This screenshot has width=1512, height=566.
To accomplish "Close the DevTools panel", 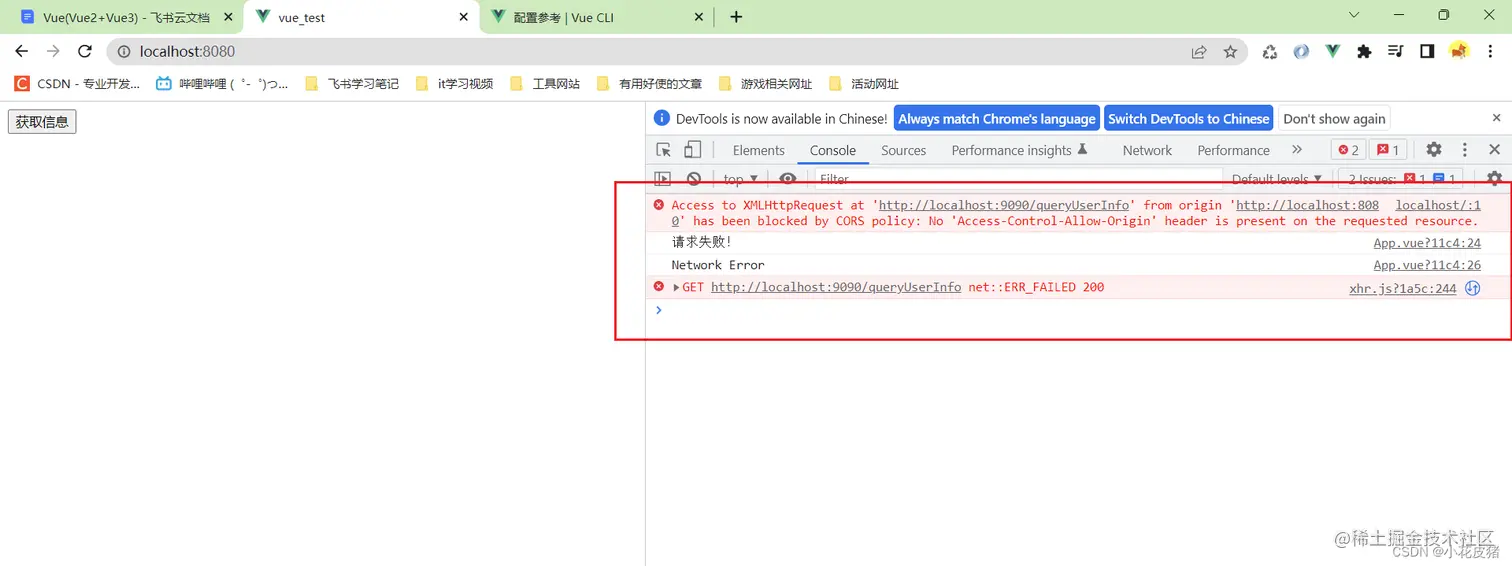I will click(1495, 150).
